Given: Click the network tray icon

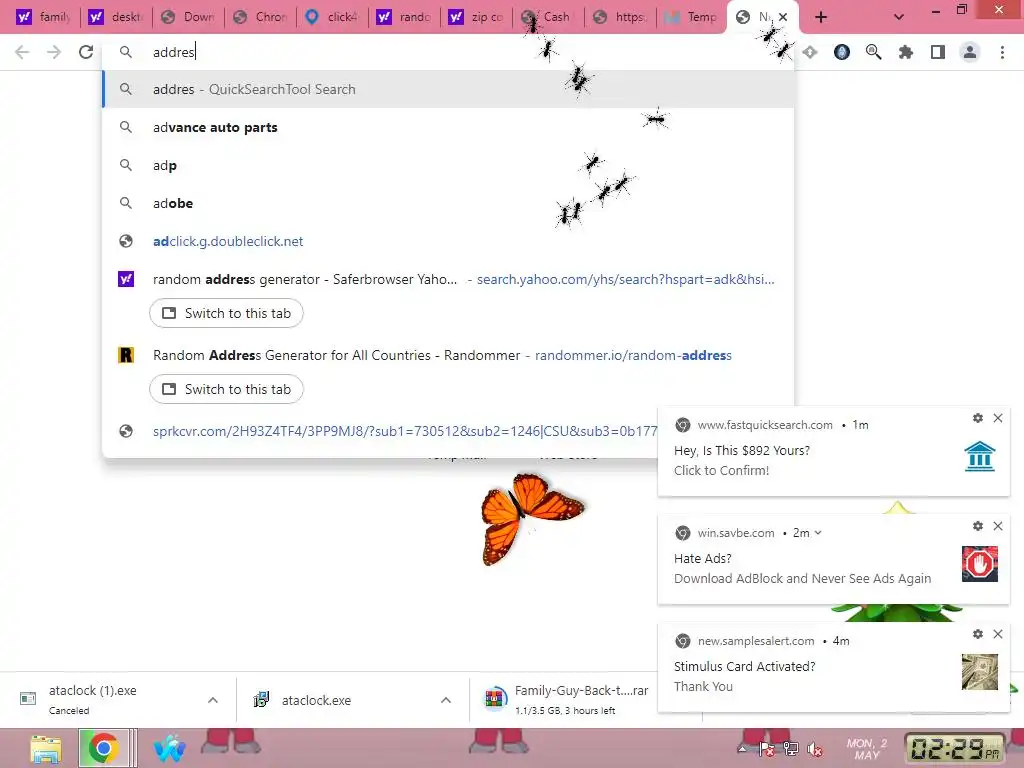Looking at the screenshot, I should coord(791,750).
